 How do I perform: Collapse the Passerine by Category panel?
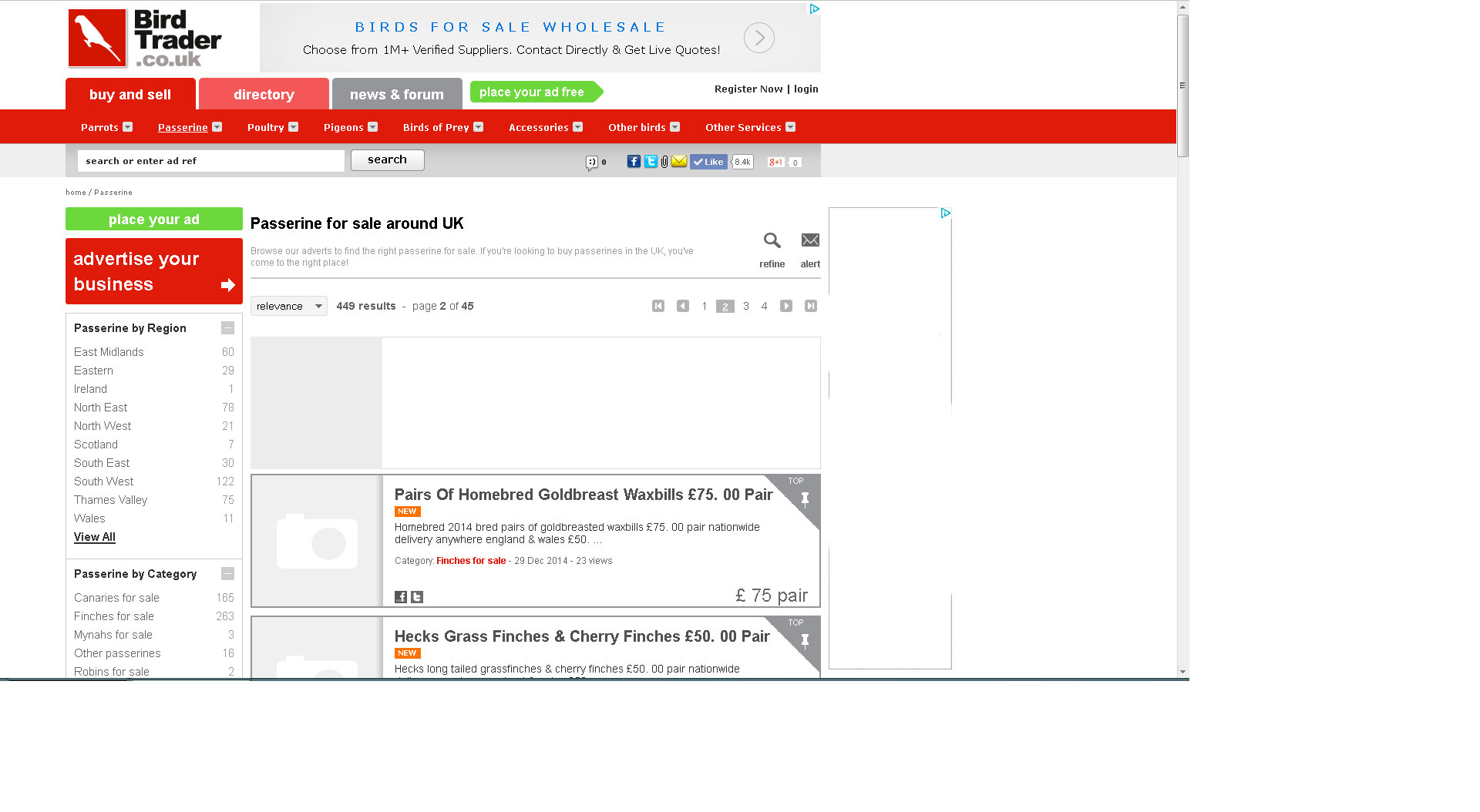click(227, 574)
